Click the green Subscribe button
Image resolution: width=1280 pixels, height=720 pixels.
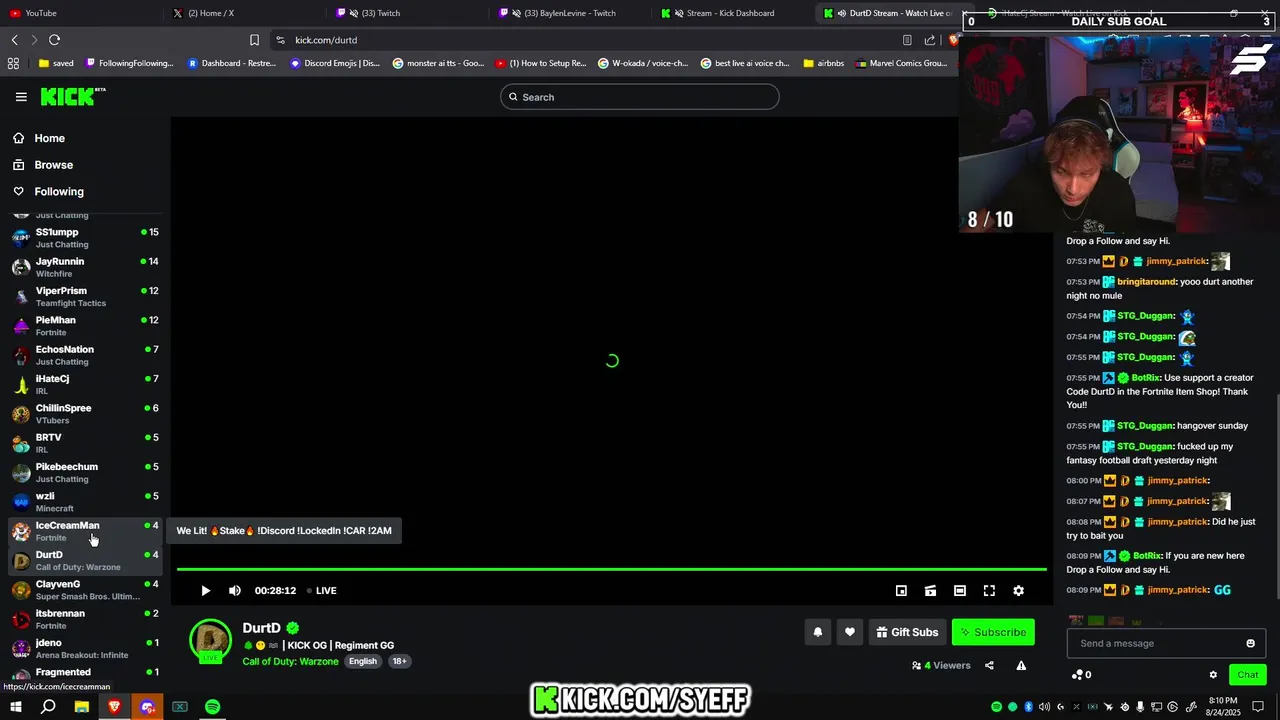993,632
